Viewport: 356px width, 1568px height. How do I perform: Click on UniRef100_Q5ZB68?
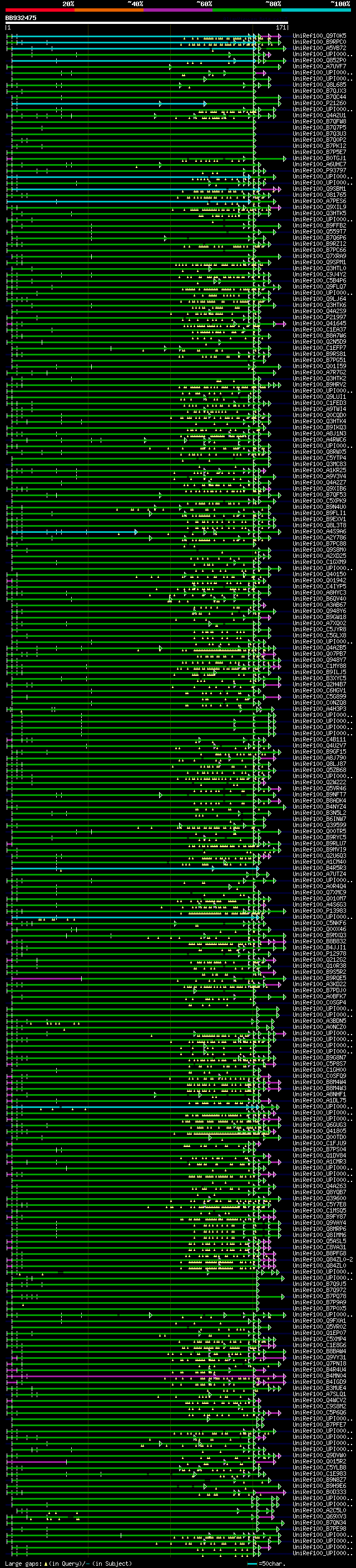tap(319, 770)
